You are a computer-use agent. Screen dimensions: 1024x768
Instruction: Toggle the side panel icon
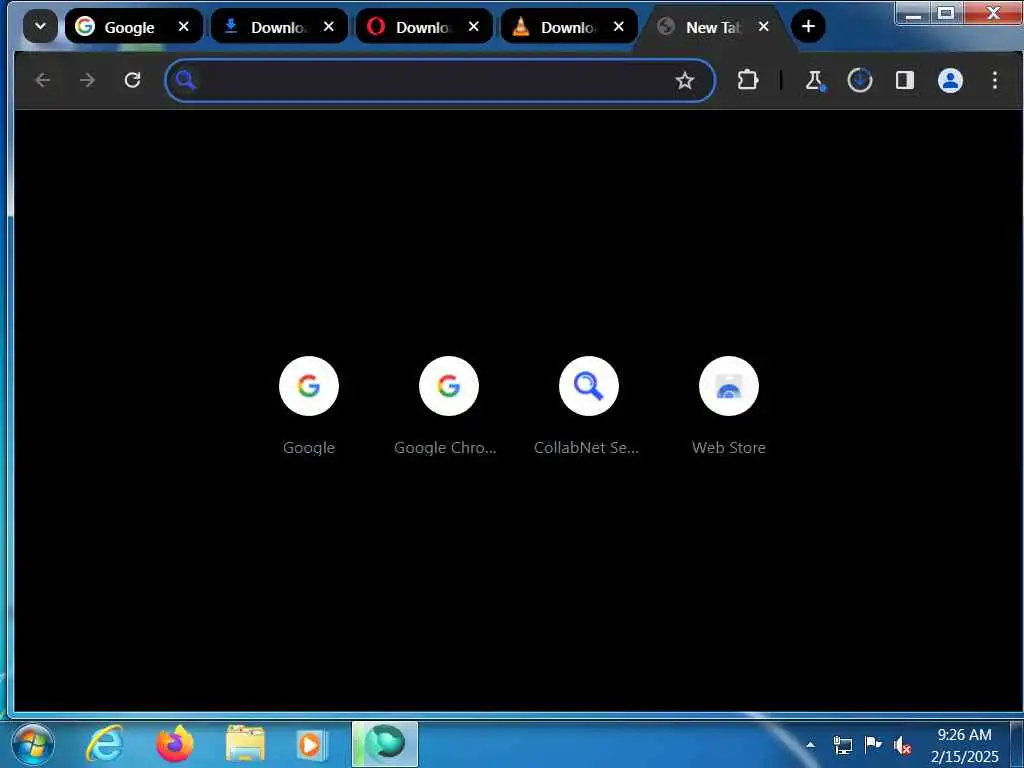904,80
